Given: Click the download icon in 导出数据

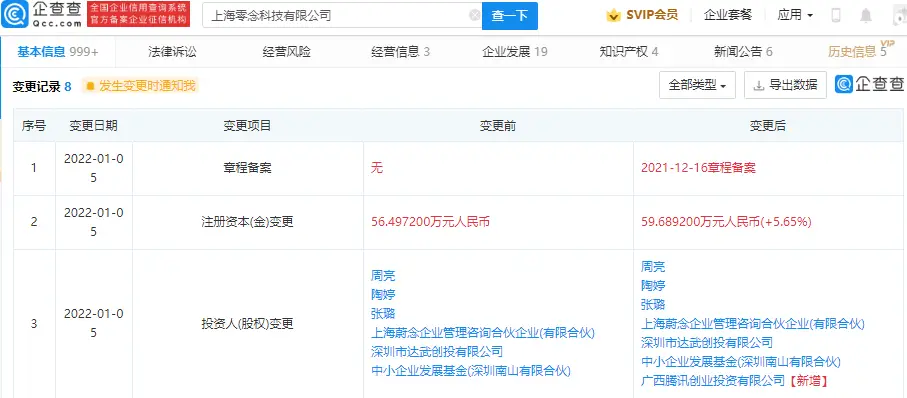Looking at the screenshot, I should click(758, 86).
